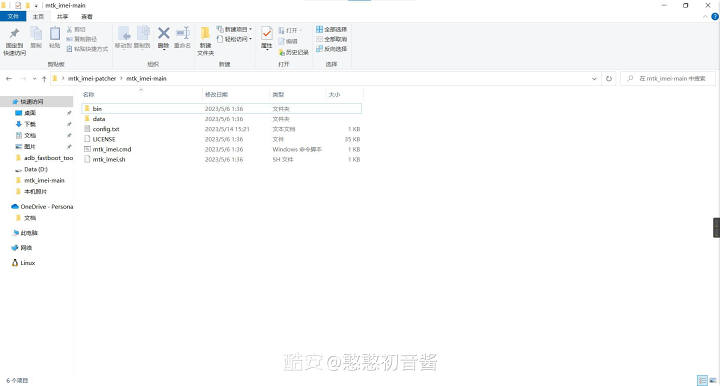Click the blue Help question-mark icon
This screenshot has height=386, width=720.
[715, 17]
